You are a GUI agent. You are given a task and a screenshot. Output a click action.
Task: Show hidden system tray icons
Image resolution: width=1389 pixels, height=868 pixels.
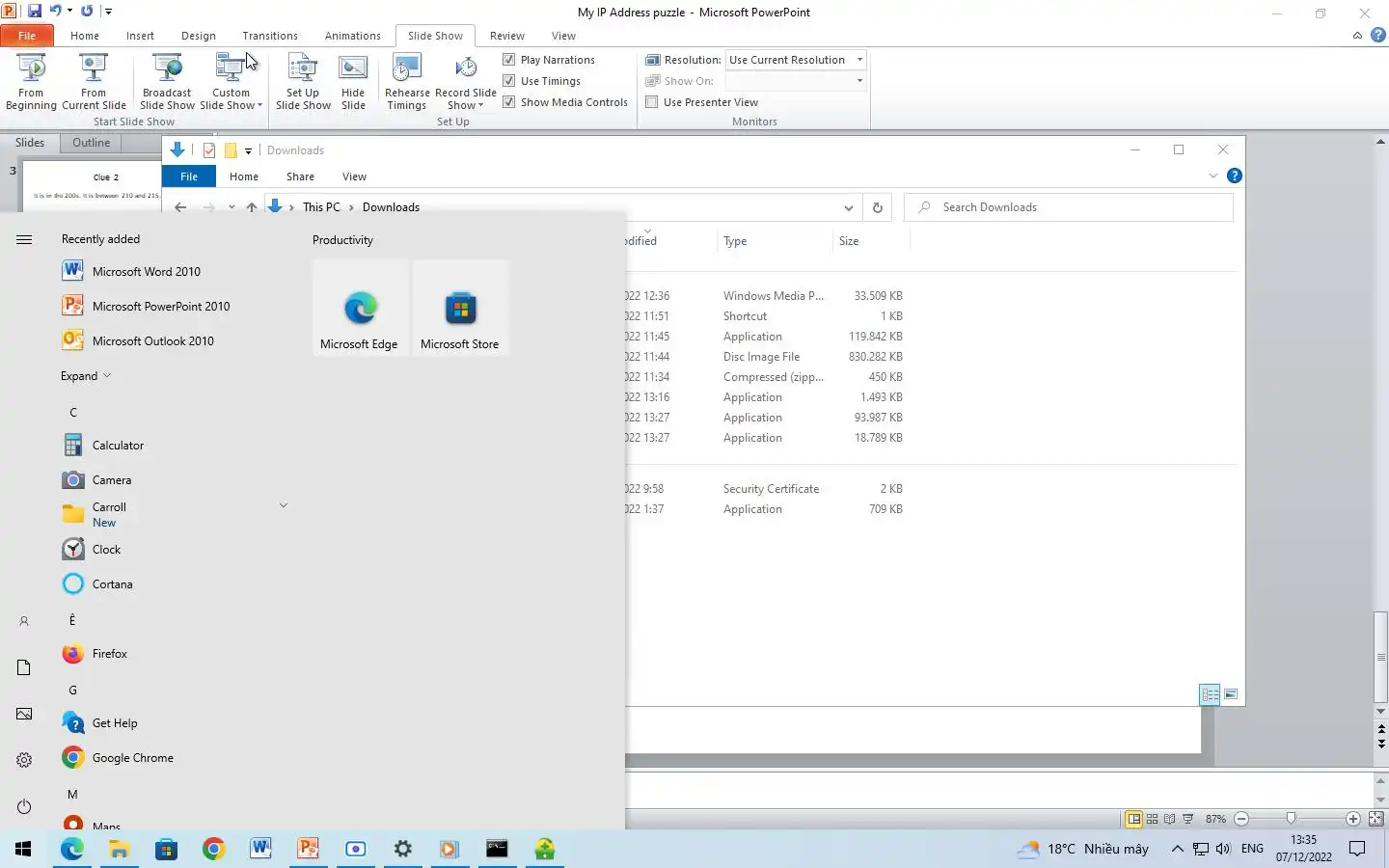1177,849
